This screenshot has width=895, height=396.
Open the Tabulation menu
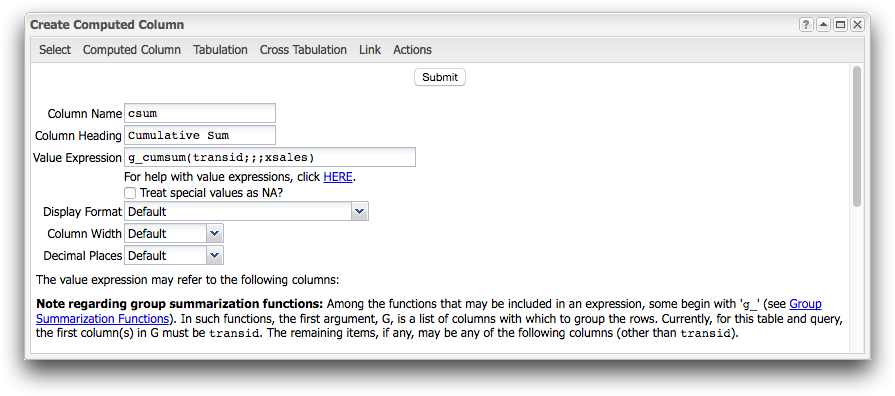[x=220, y=50]
